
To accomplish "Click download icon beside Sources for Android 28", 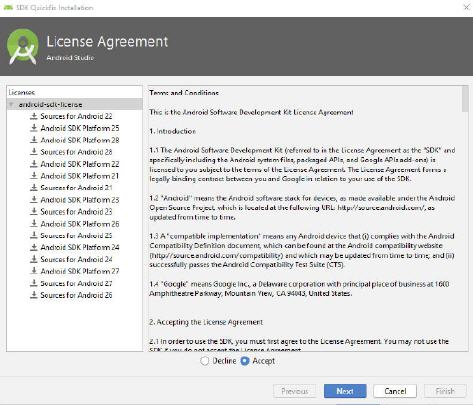I will (34, 152).
